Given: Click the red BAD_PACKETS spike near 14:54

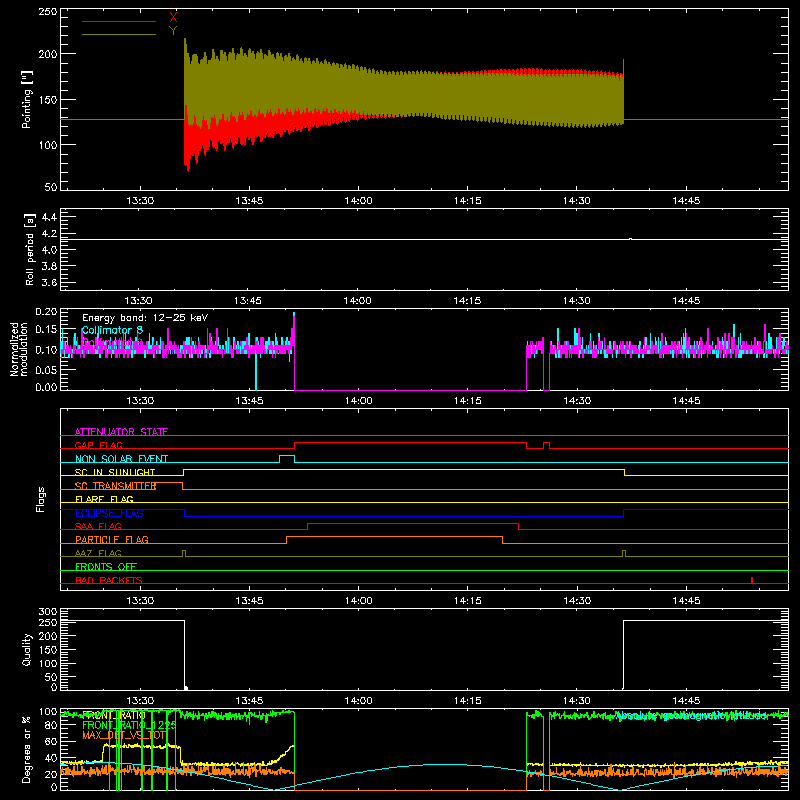Looking at the screenshot, I should 752,580.
